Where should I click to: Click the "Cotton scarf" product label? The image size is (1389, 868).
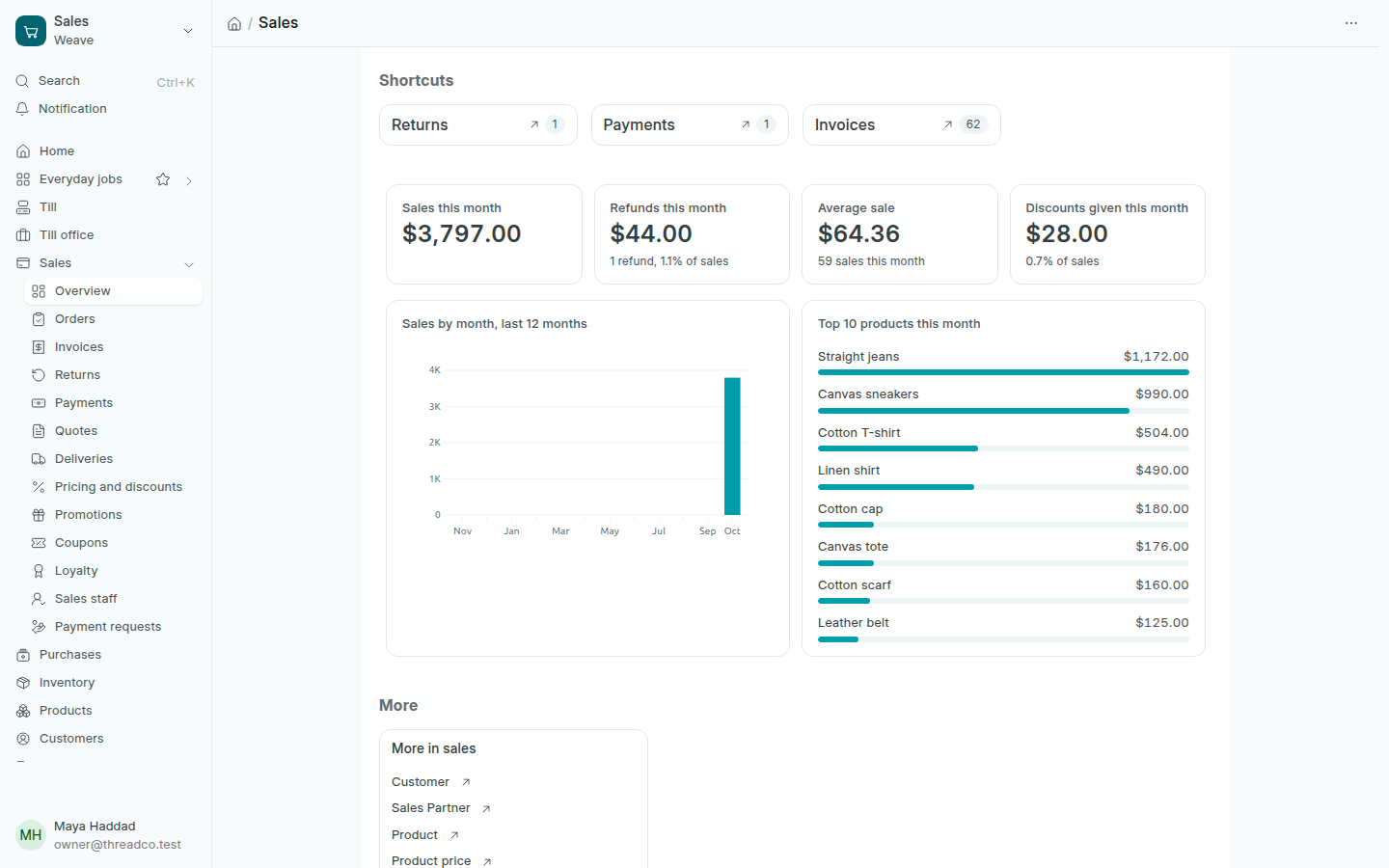[x=855, y=585]
